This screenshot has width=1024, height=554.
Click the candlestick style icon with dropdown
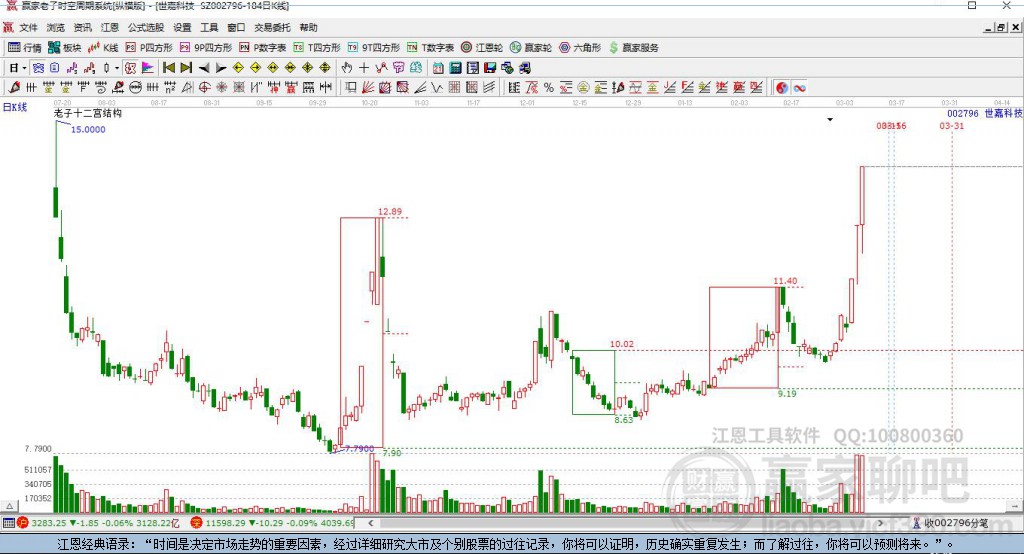106,68
